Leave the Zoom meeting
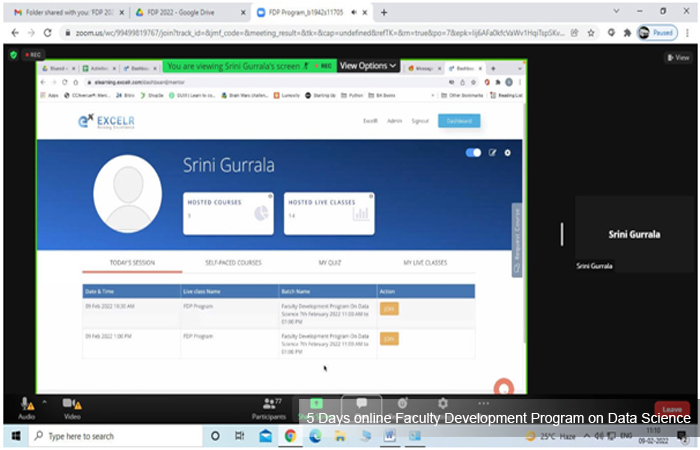The height and width of the screenshot is (450, 700). point(672,409)
